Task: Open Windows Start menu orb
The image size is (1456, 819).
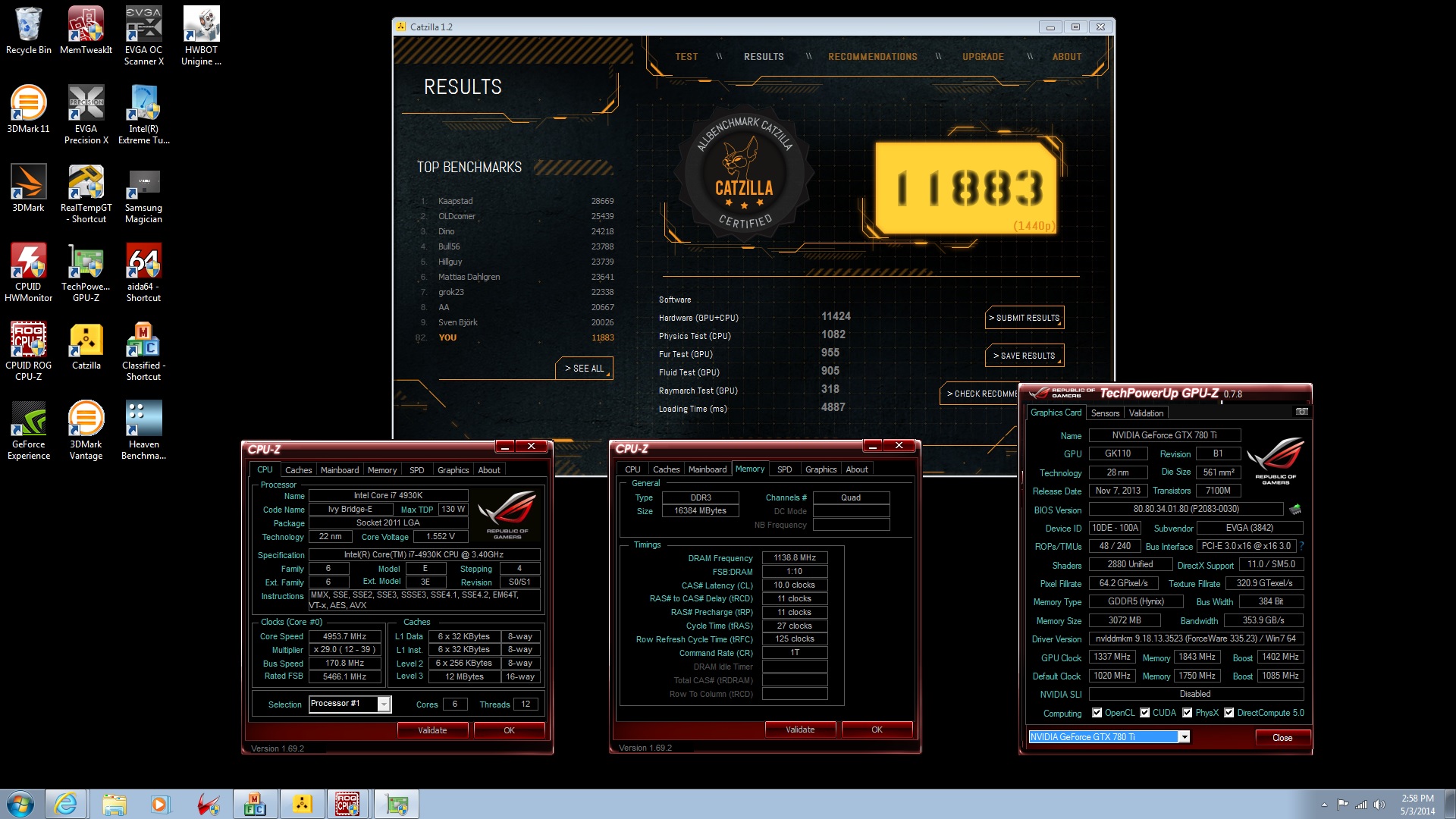Action: click(x=20, y=804)
